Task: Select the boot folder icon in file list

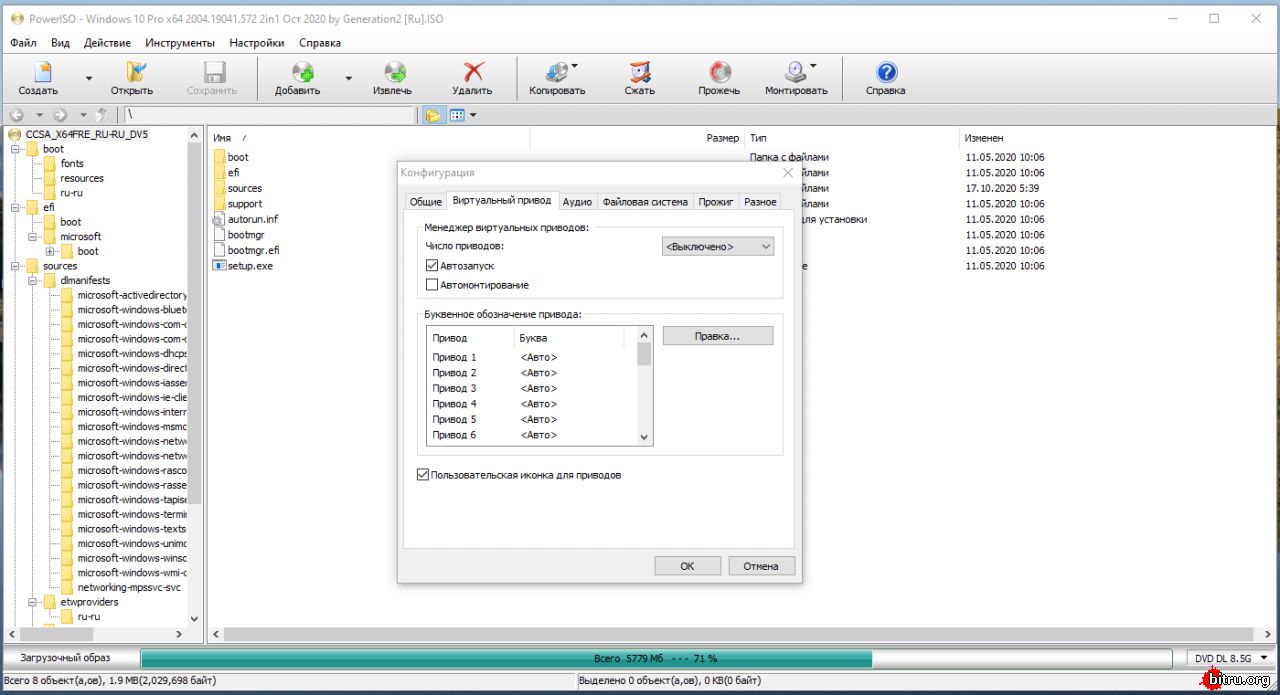Action: click(x=220, y=157)
